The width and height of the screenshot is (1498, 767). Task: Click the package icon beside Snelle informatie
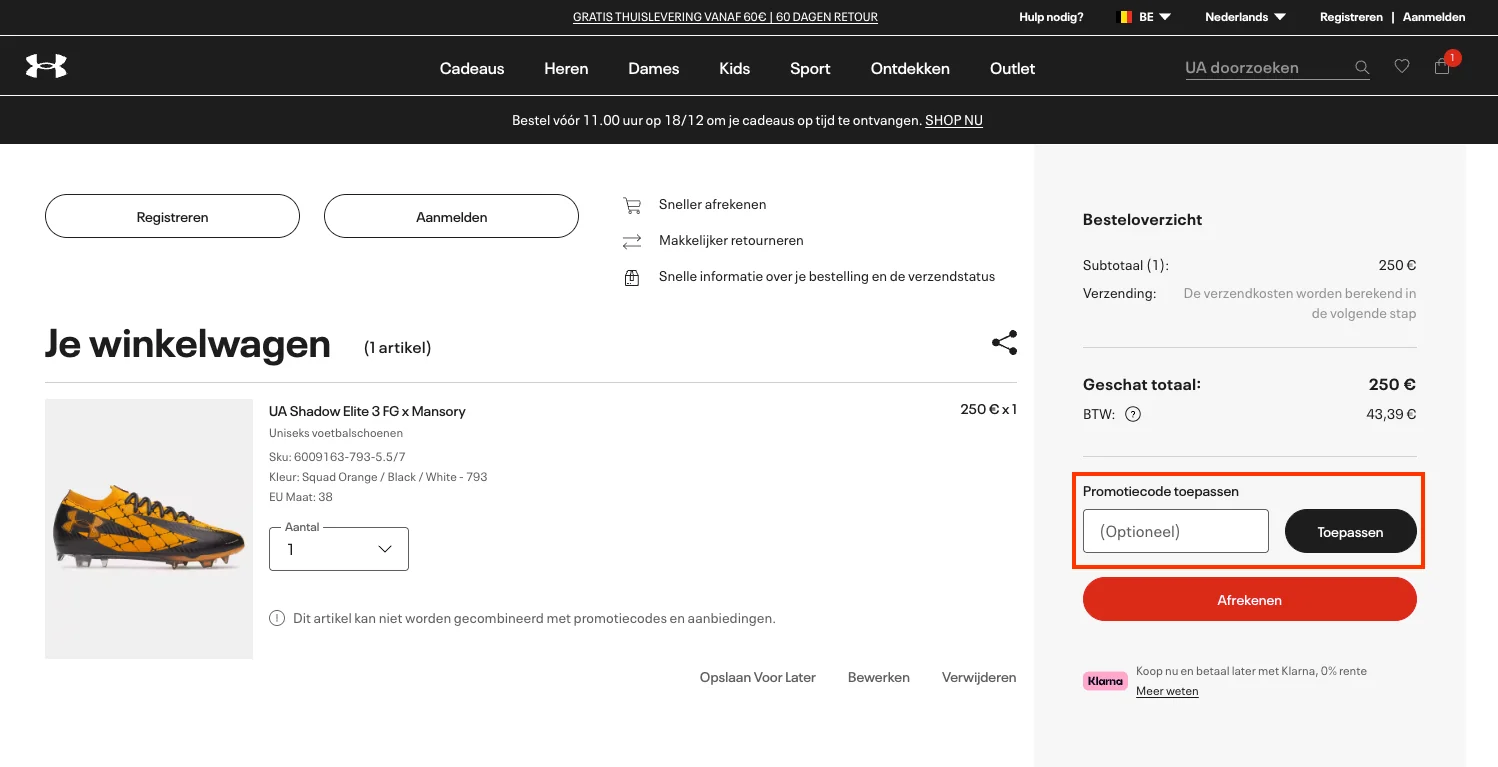point(632,277)
